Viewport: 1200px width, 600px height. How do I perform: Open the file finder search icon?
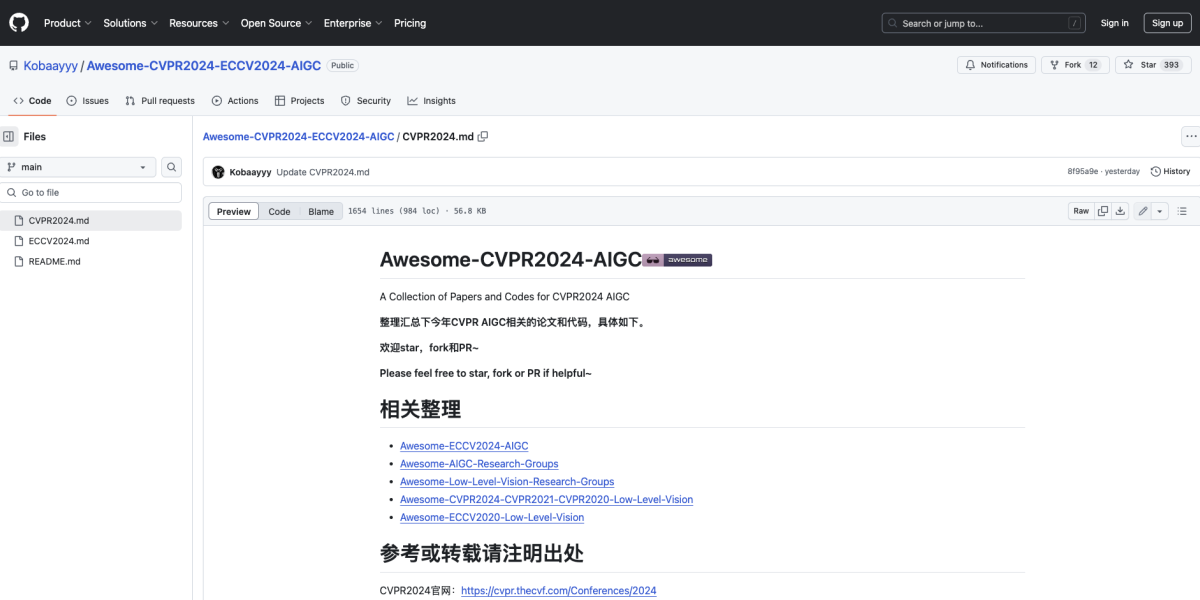[171, 166]
